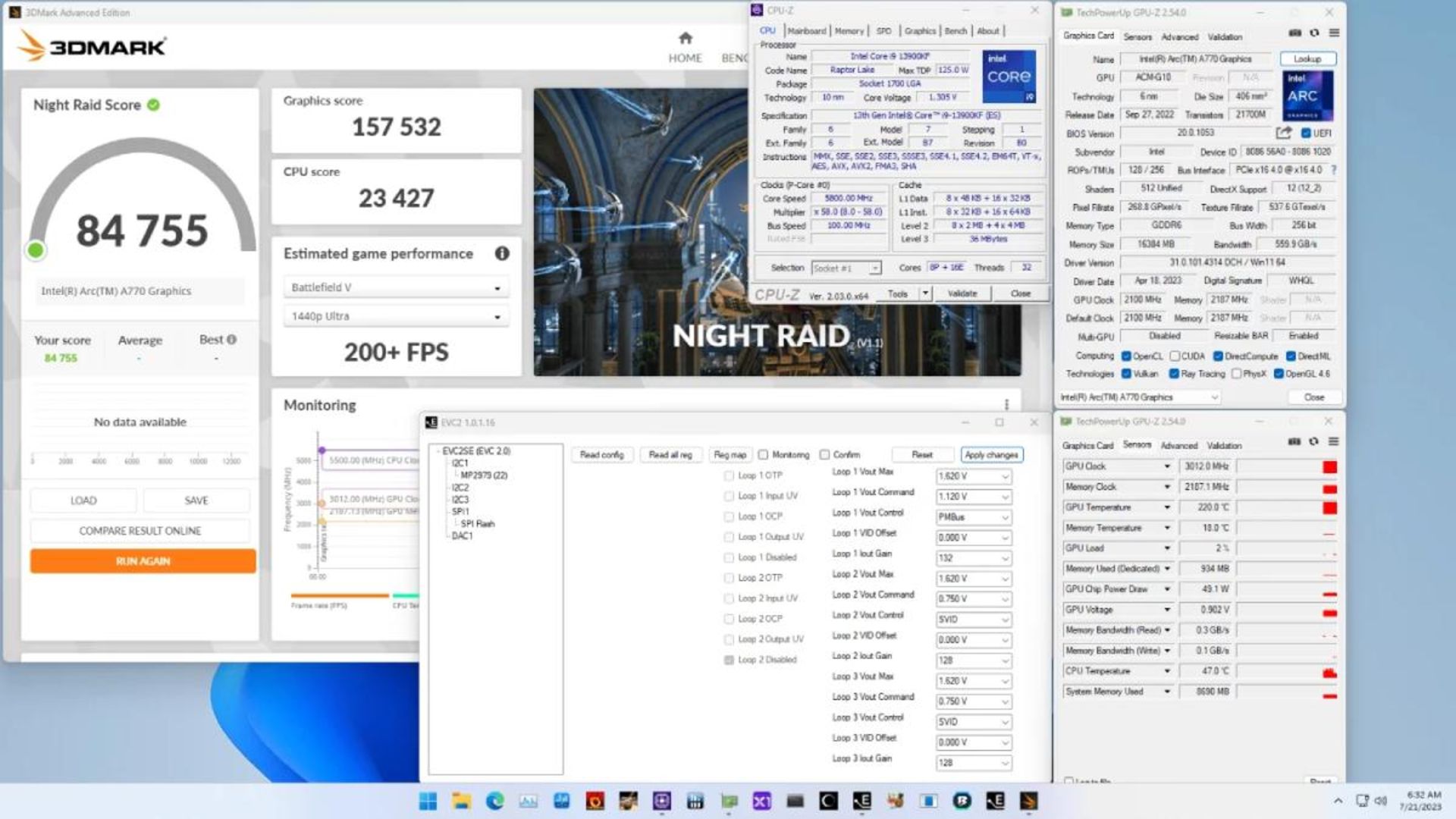Toggle OpenCL checkbox in GPU-Z
This screenshot has width=1456, height=819.
[1126, 356]
